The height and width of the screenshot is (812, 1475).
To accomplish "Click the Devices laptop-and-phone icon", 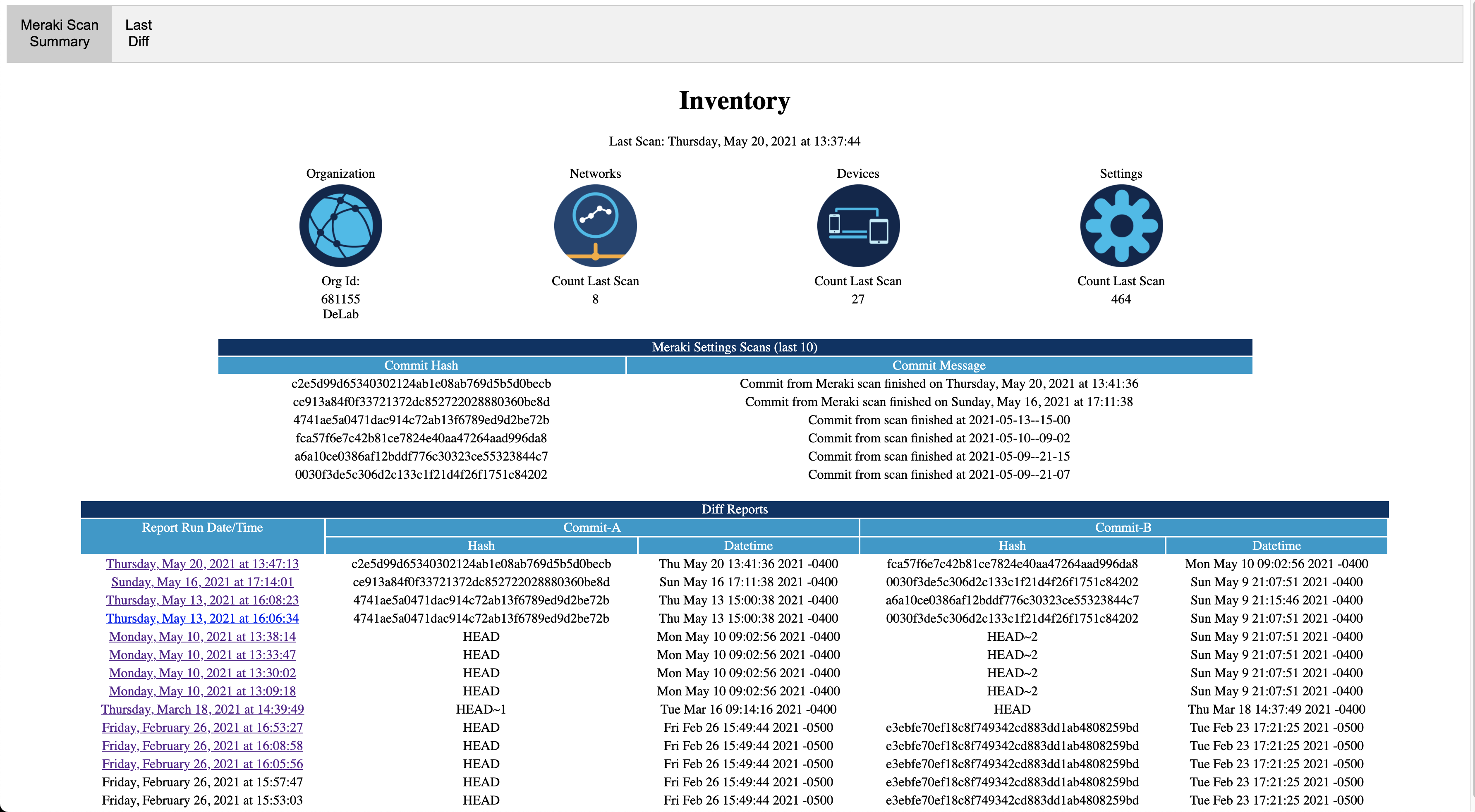I will coord(858,225).
